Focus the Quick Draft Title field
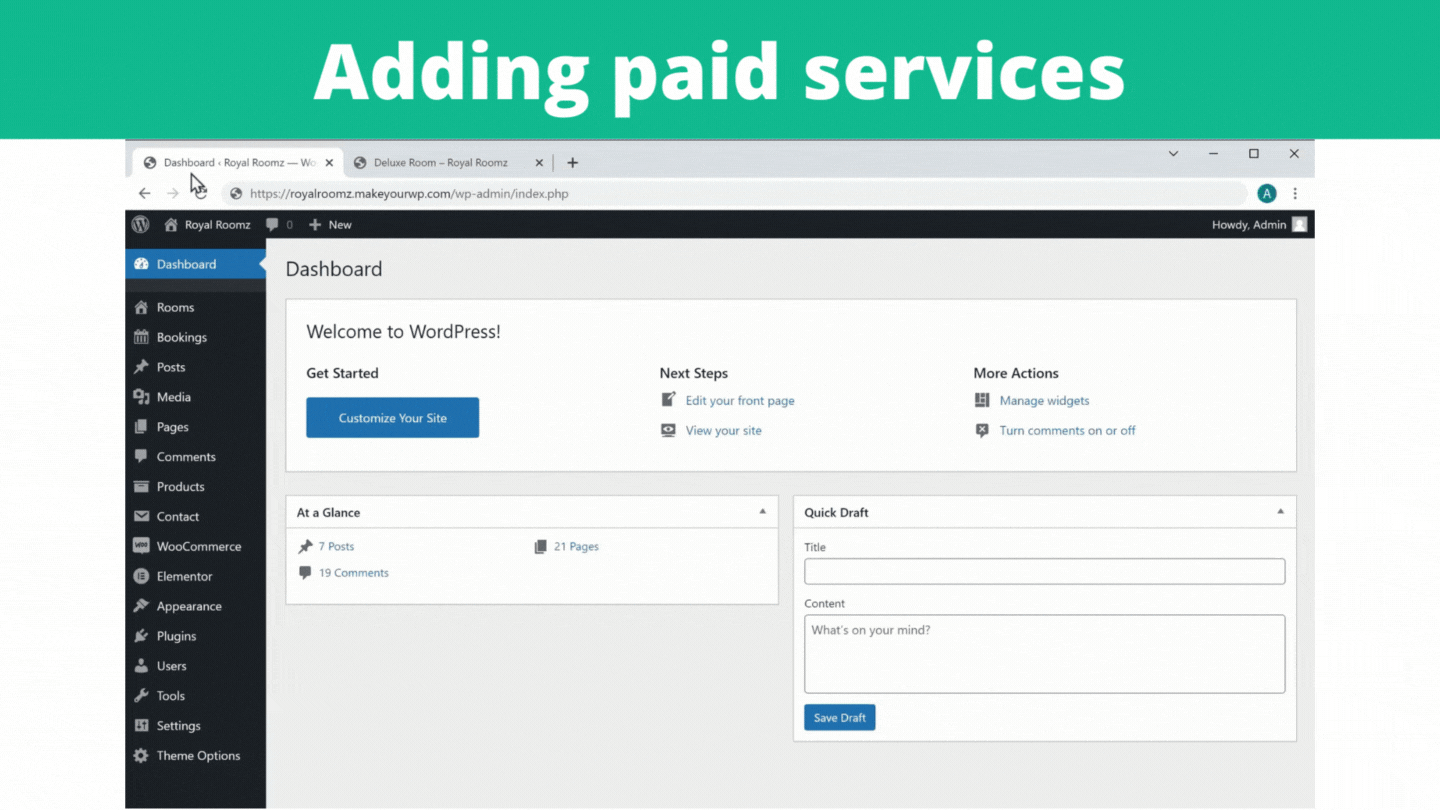The width and height of the screenshot is (1440, 810). click(x=1044, y=572)
